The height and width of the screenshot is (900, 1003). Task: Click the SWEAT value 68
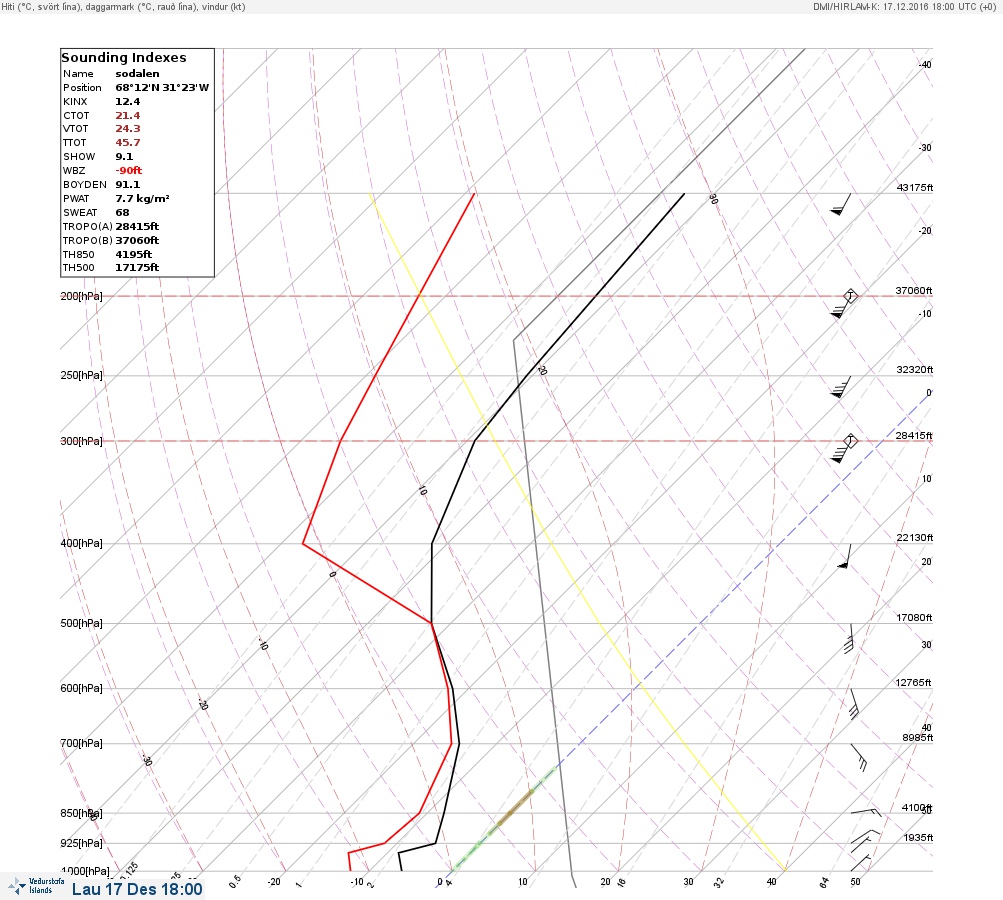(122, 212)
